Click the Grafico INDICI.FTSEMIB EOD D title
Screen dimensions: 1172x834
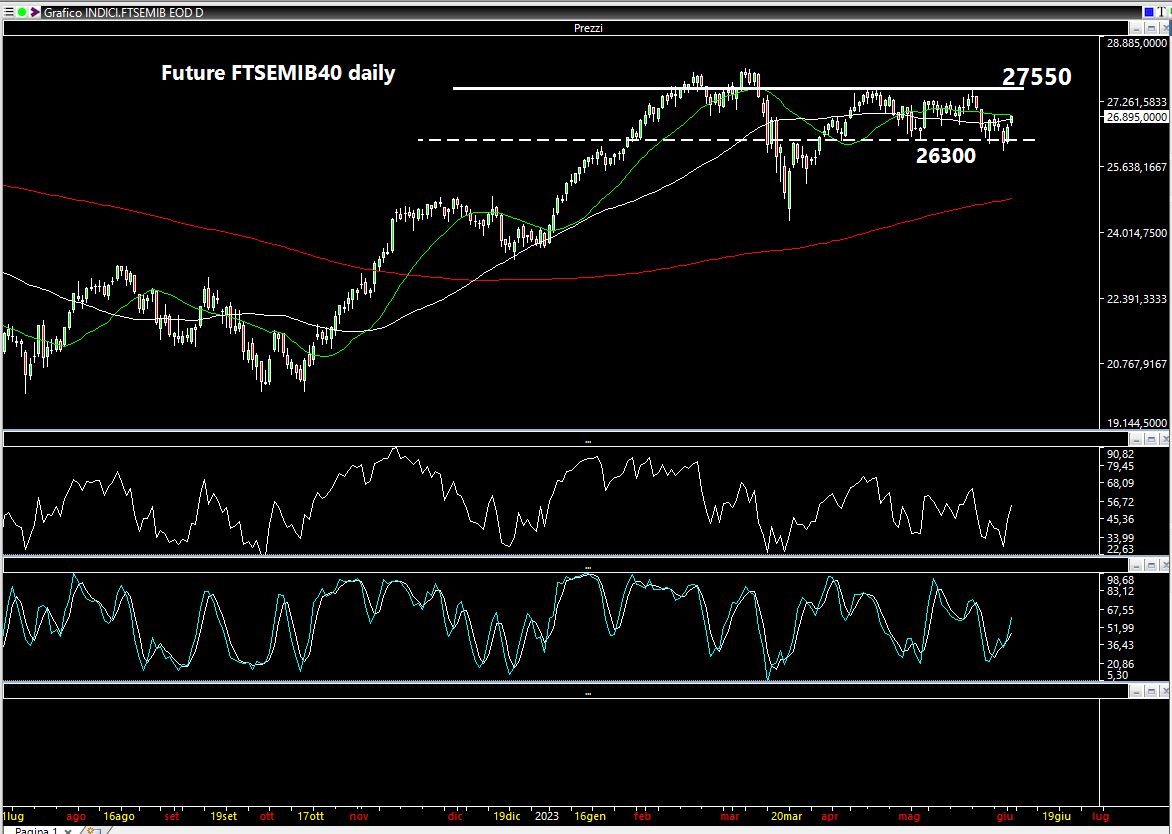123,13
